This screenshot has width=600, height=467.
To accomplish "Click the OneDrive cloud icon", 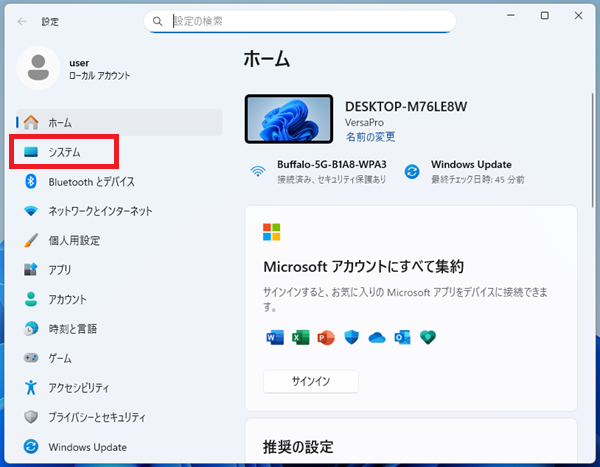I will [377, 337].
